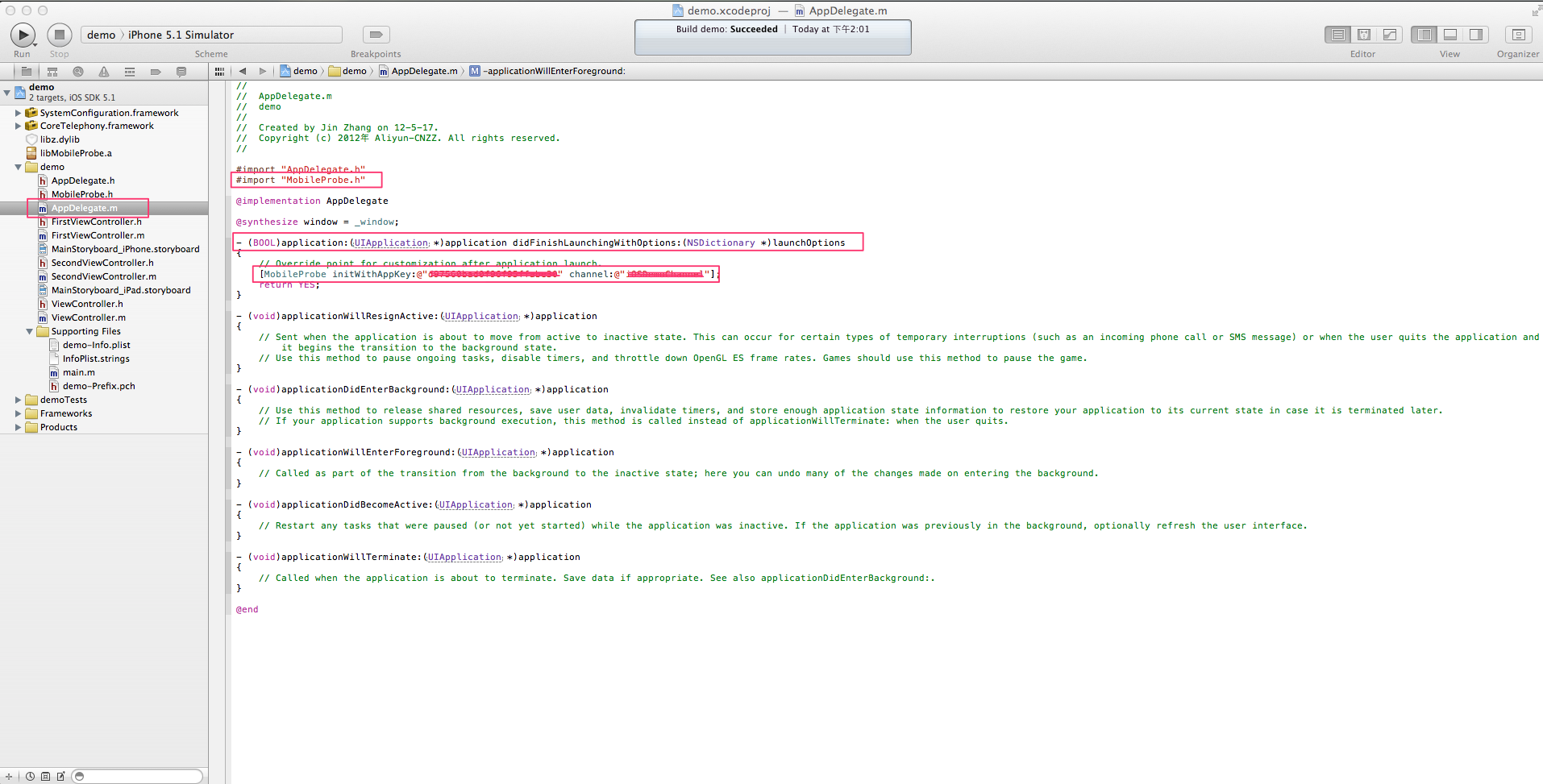The image size is (1543, 784).
Task: Open the Organizer window
Action: tap(1517, 35)
